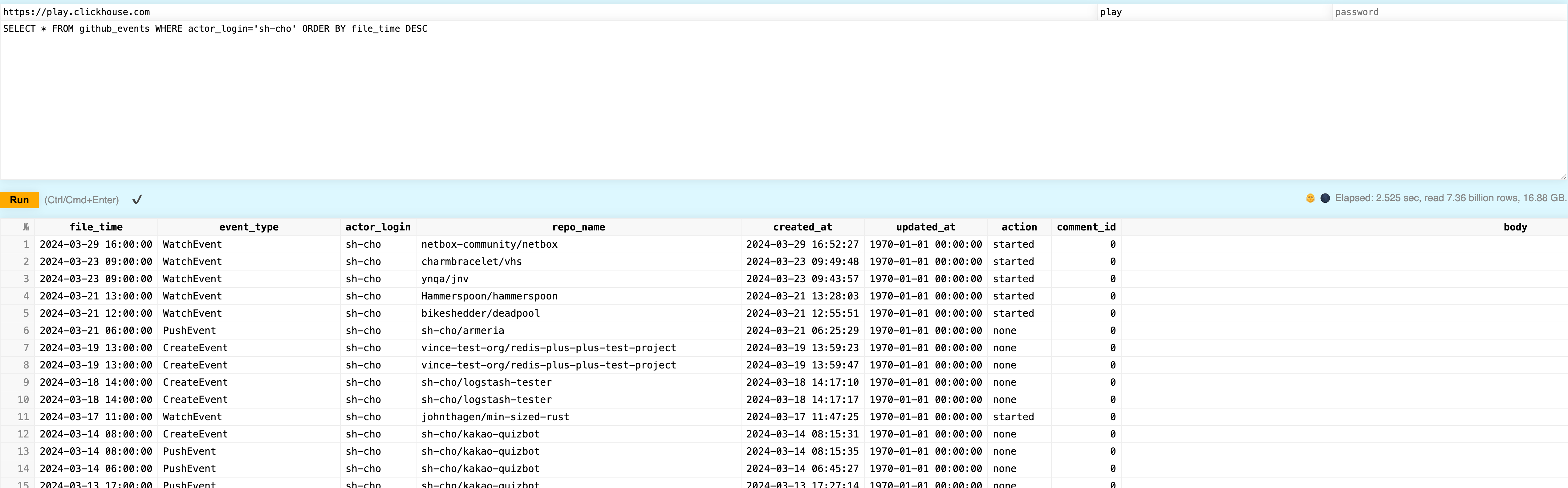
Task: Click into the SQL query editor
Action: click(x=730, y=97)
